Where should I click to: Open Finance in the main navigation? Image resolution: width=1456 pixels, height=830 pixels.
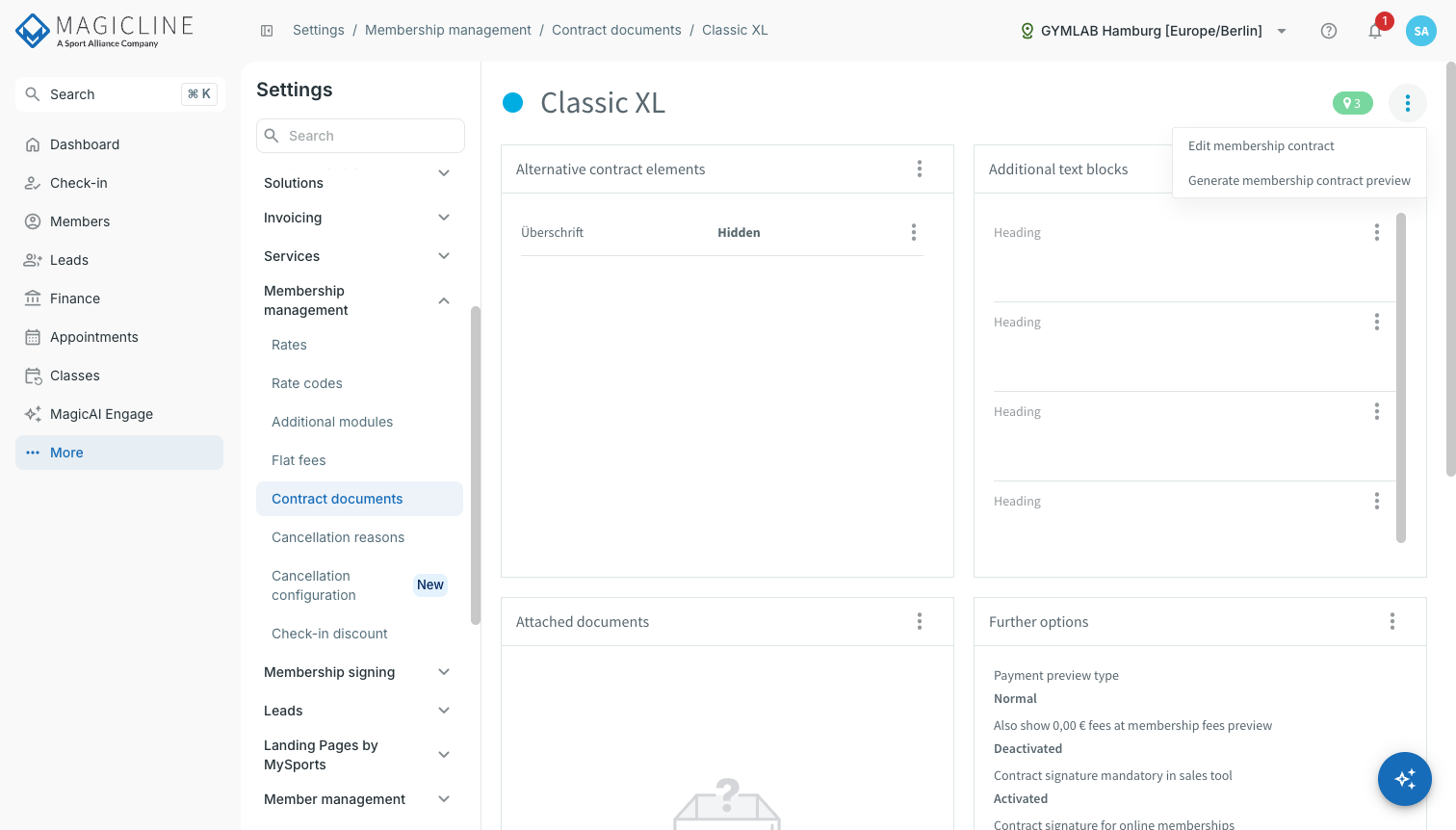pyautogui.click(x=119, y=298)
